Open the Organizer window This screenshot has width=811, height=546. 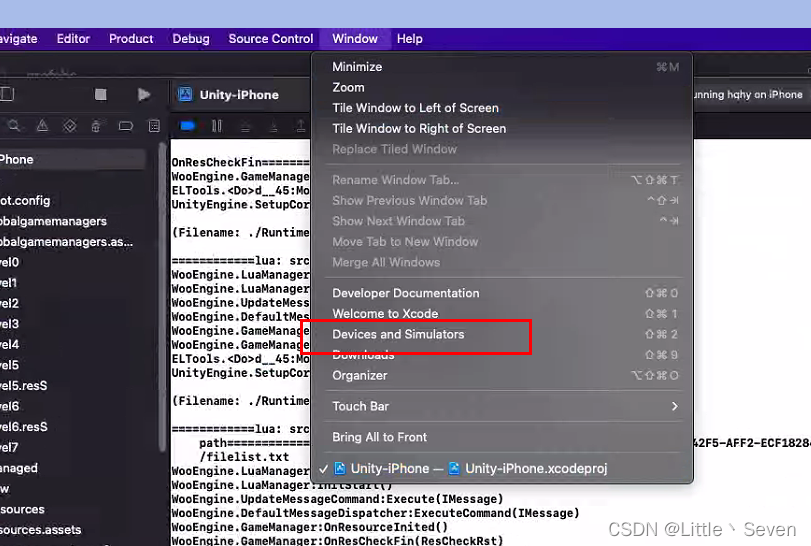(502, 376)
